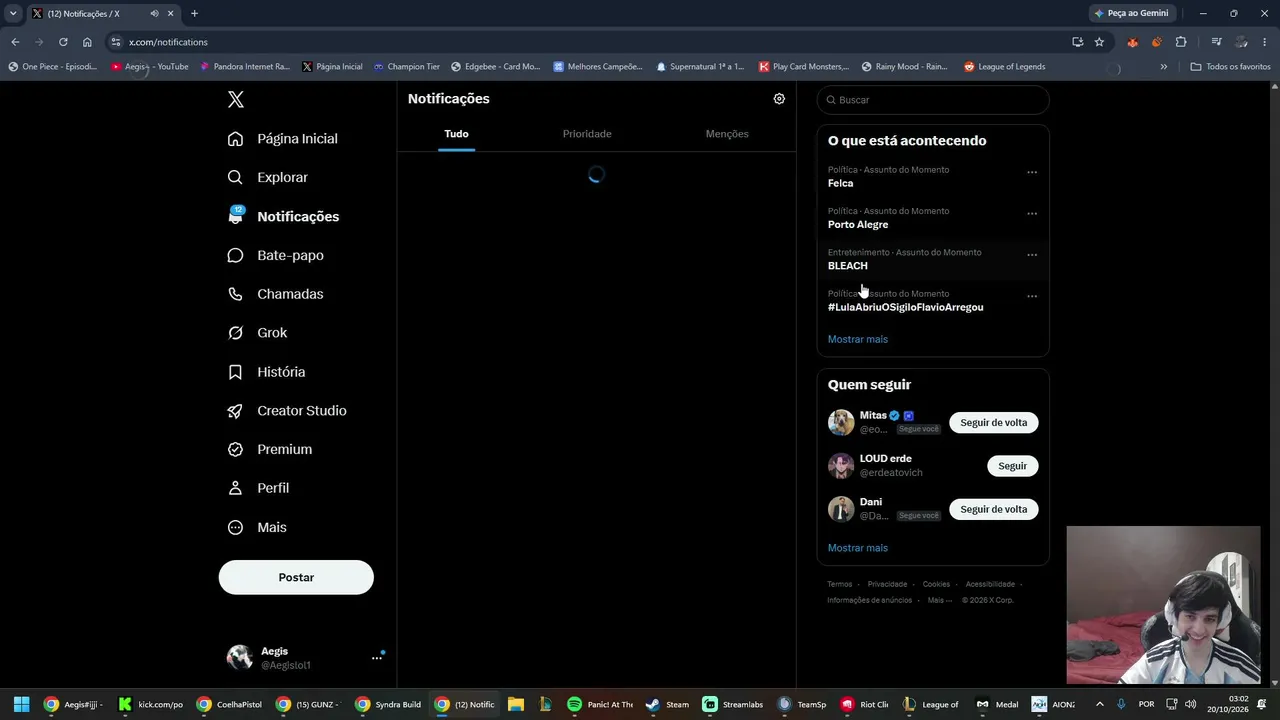Open Mitas profile avatar
This screenshot has width=1280, height=720.
(x=841, y=422)
